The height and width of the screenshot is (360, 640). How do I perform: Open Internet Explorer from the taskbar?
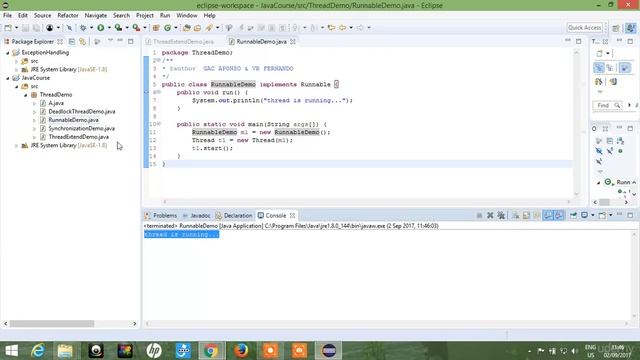click(x=38, y=351)
